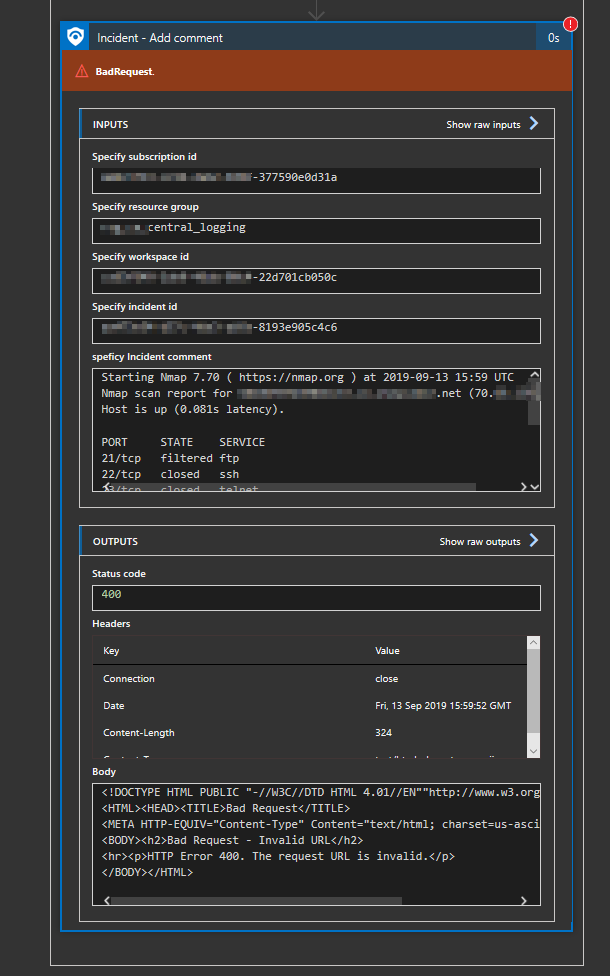Click the INPUTS section heading
This screenshot has height=976, width=610.
(x=110, y=124)
